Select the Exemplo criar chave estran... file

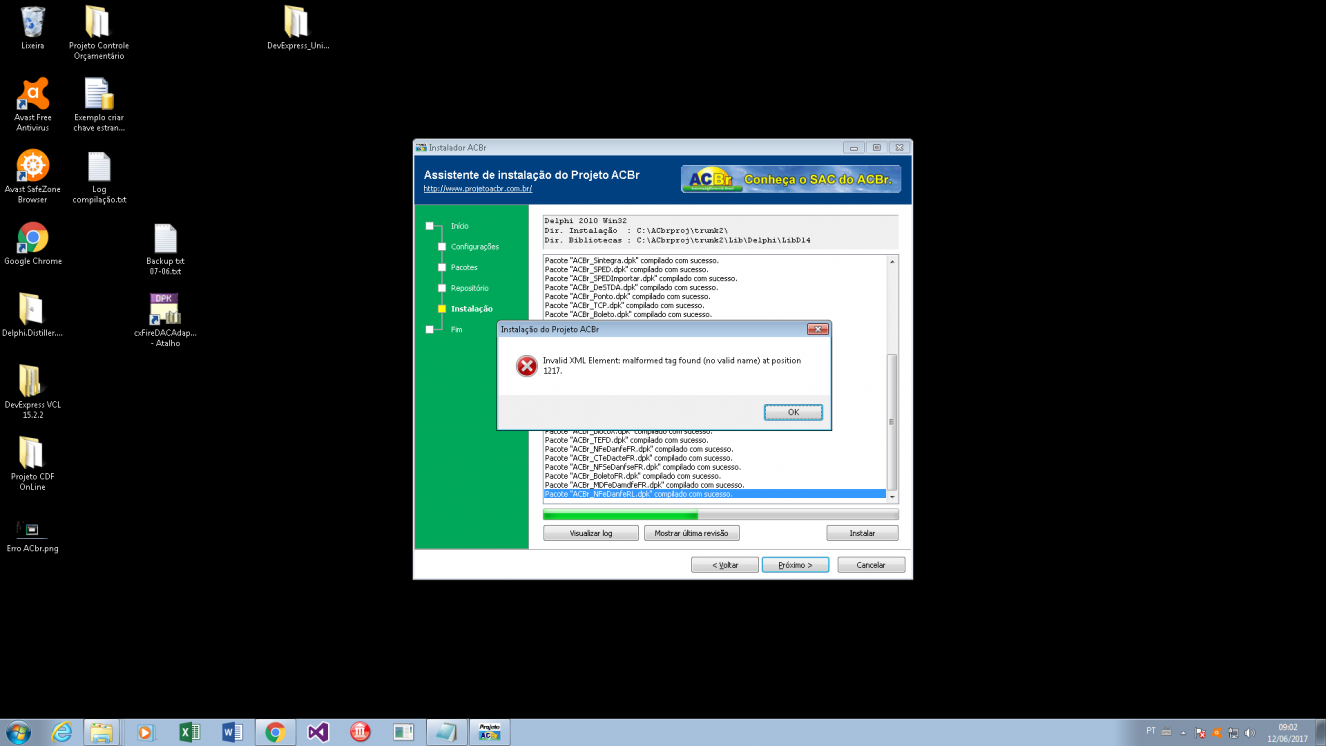pyautogui.click(x=98, y=104)
